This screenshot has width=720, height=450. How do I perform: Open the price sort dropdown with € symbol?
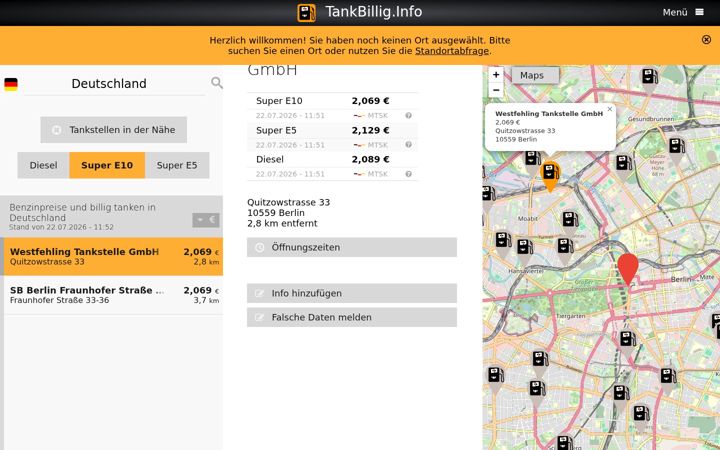tap(206, 220)
